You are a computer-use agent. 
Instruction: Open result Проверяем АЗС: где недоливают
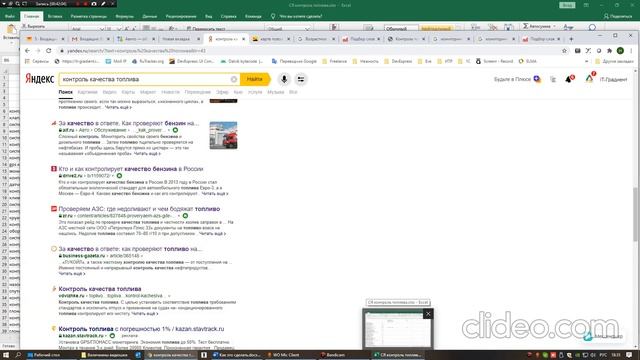pos(139,209)
